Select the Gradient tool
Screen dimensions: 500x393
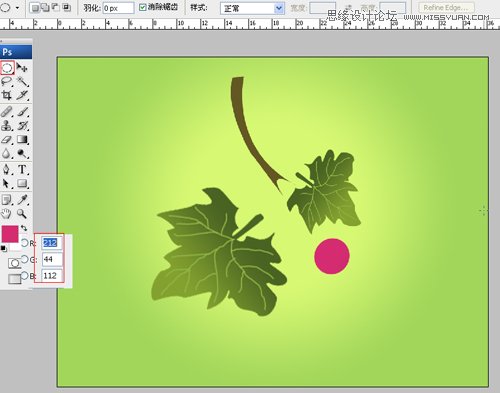pyautogui.click(x=22, y=140)
